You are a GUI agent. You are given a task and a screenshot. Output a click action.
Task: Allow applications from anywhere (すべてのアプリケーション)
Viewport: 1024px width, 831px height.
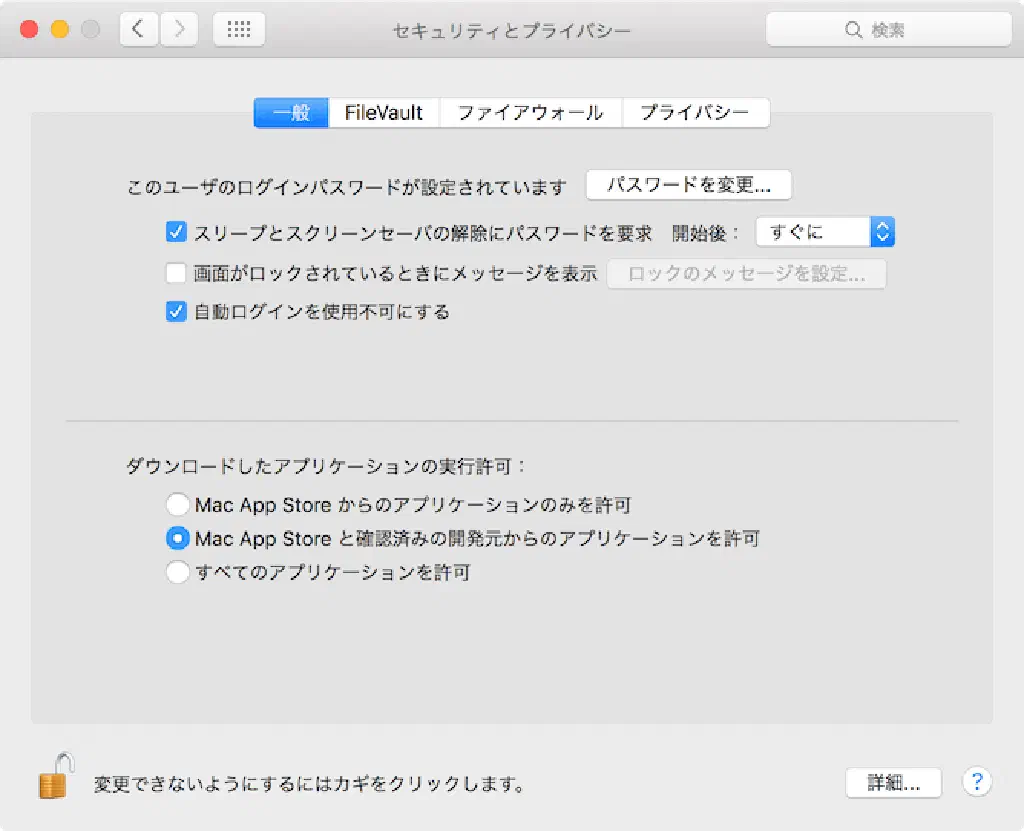point(177,573)
